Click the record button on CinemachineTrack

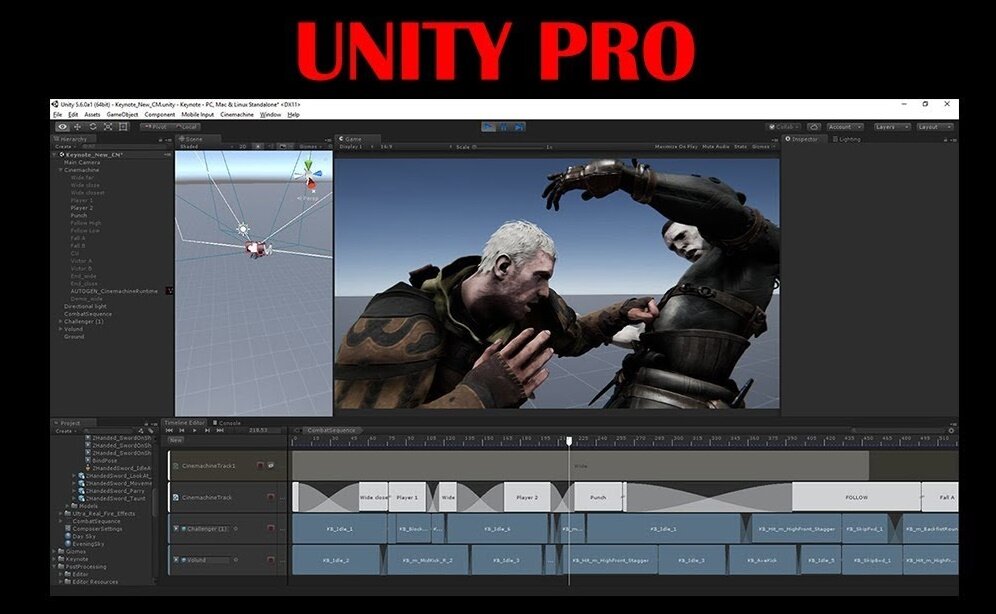pyautogui.click(x=271, y=497)
